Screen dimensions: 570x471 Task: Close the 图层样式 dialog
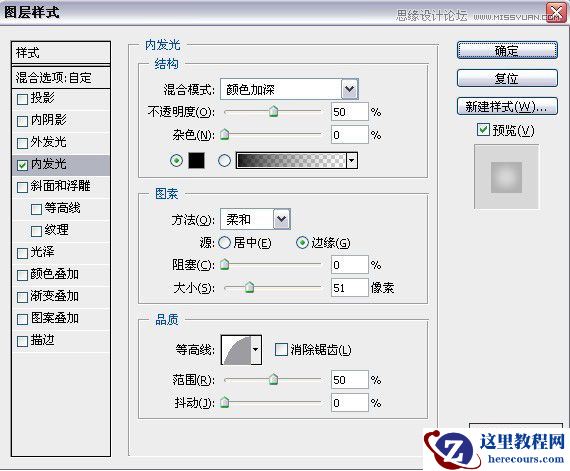(x=556, y=13)
